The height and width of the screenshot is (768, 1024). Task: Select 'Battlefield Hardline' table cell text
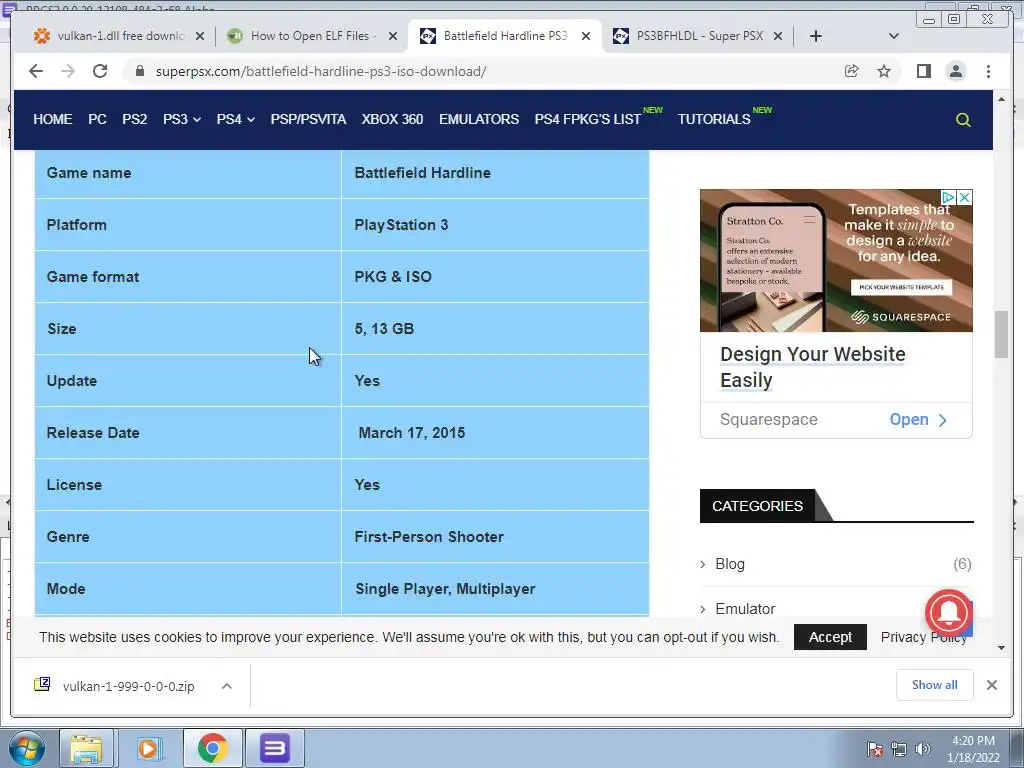423,173
